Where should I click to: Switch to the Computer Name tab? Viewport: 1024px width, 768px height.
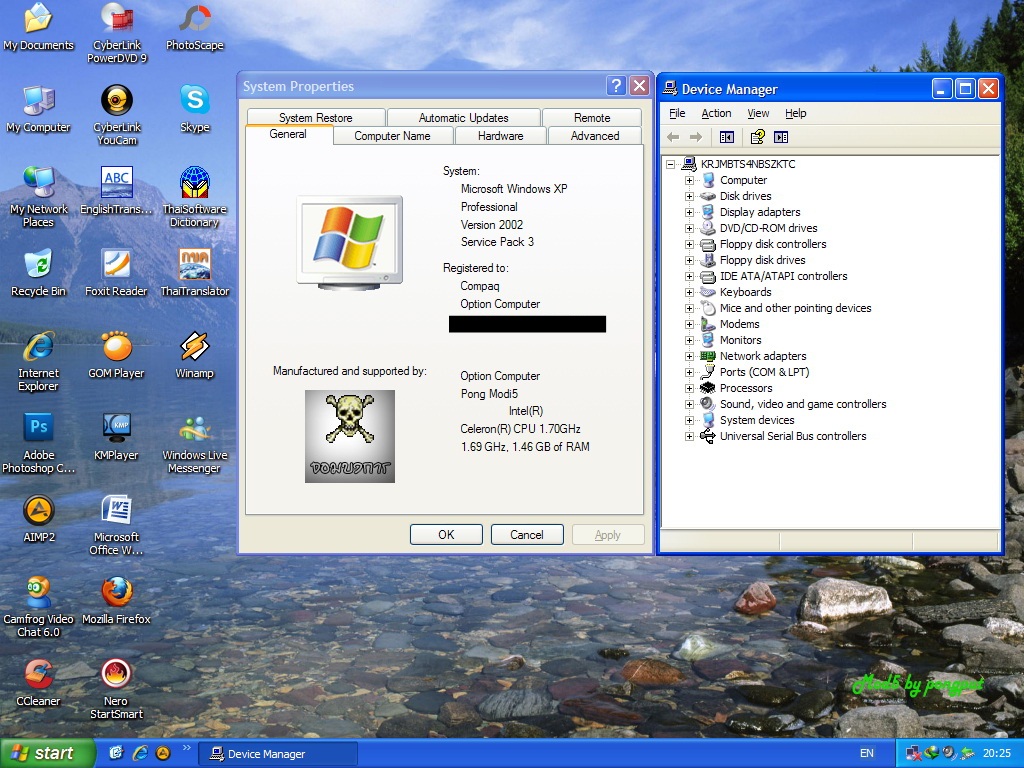click(x=392, y=136)
